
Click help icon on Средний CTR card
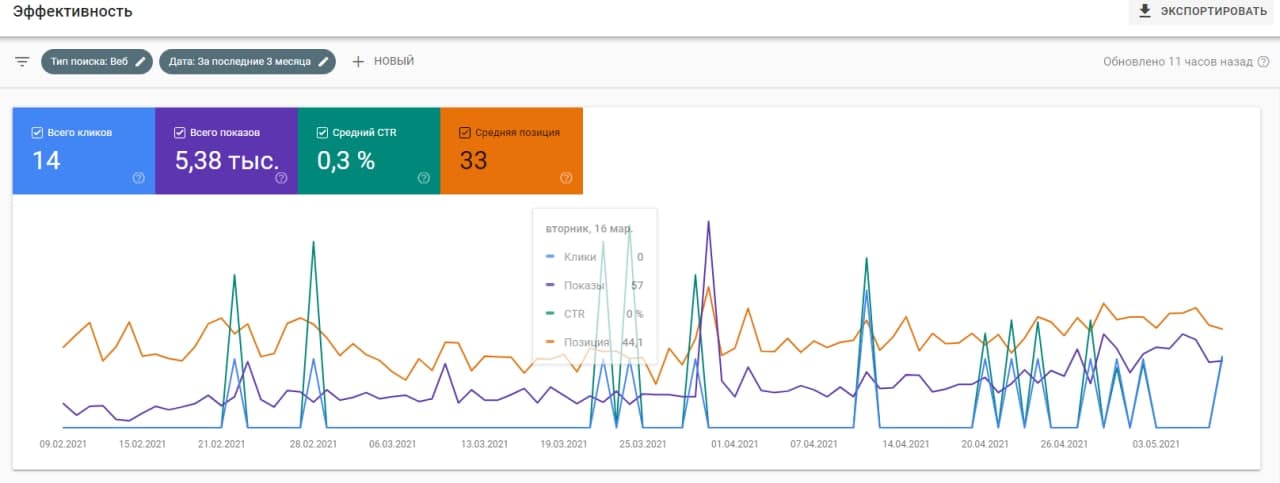424,178
